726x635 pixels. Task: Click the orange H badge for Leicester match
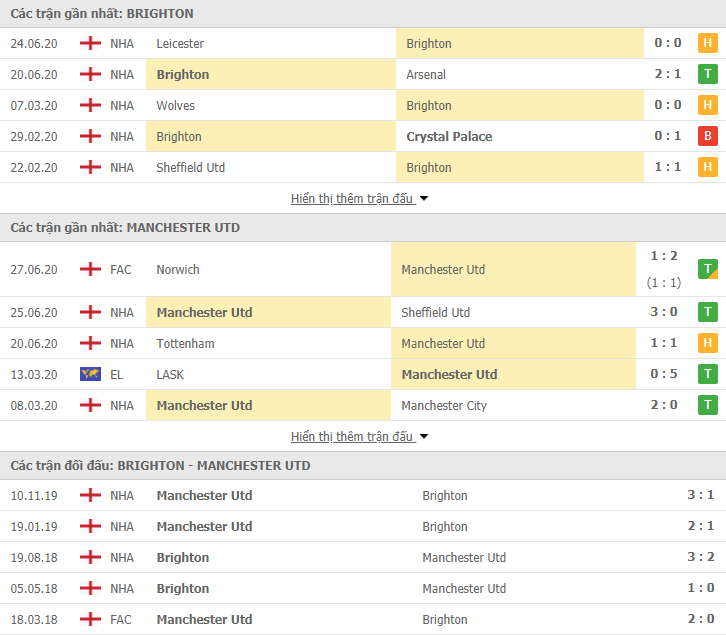[707, 43]
